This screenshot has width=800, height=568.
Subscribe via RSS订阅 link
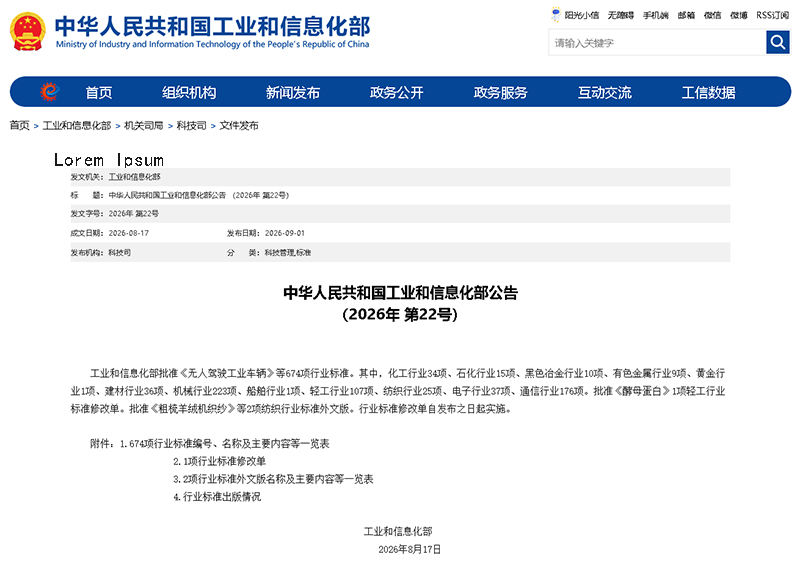772,15
